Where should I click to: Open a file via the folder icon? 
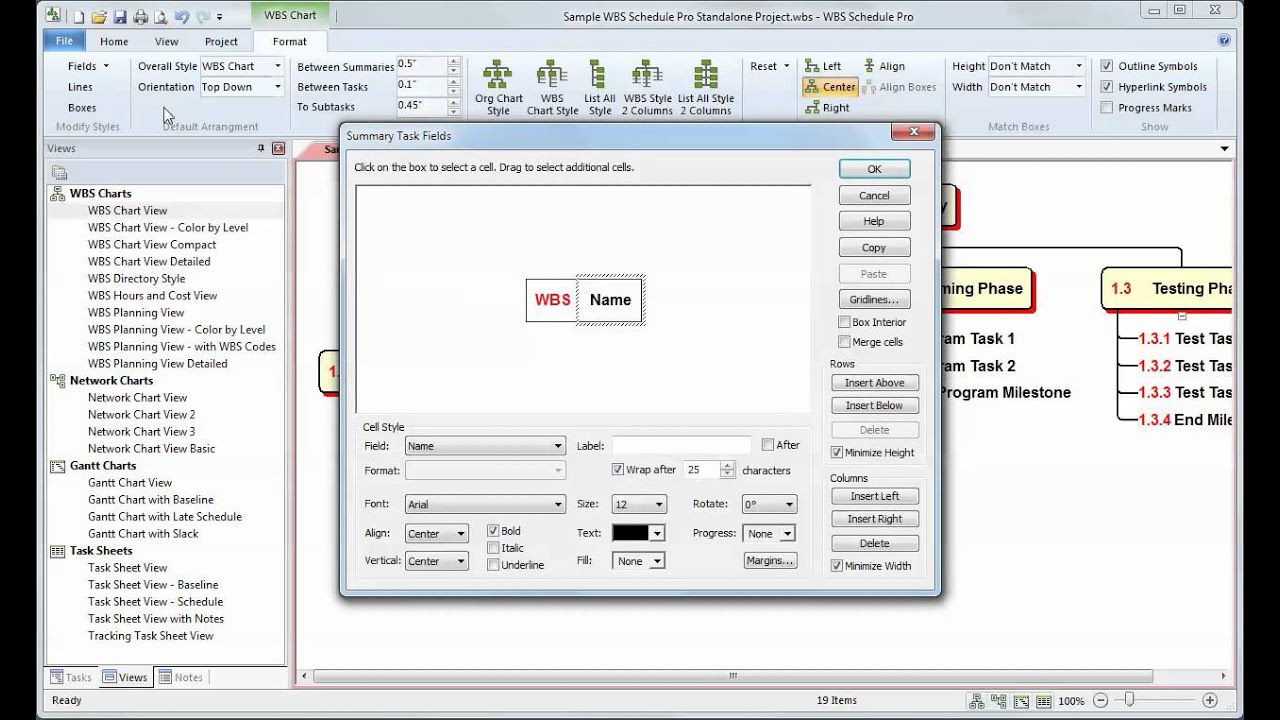pos(99,17)
